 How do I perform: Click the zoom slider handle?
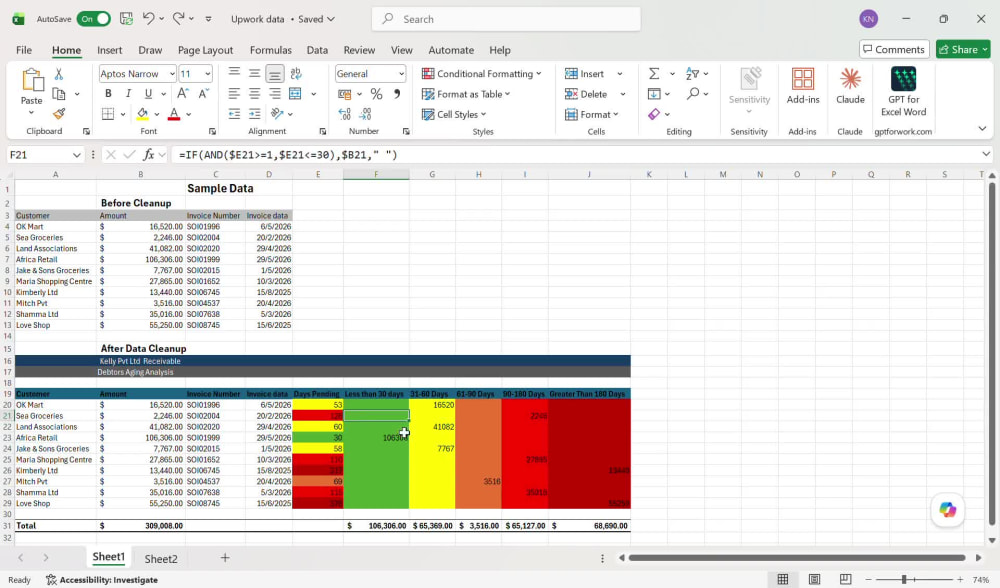tap(904, 579)
